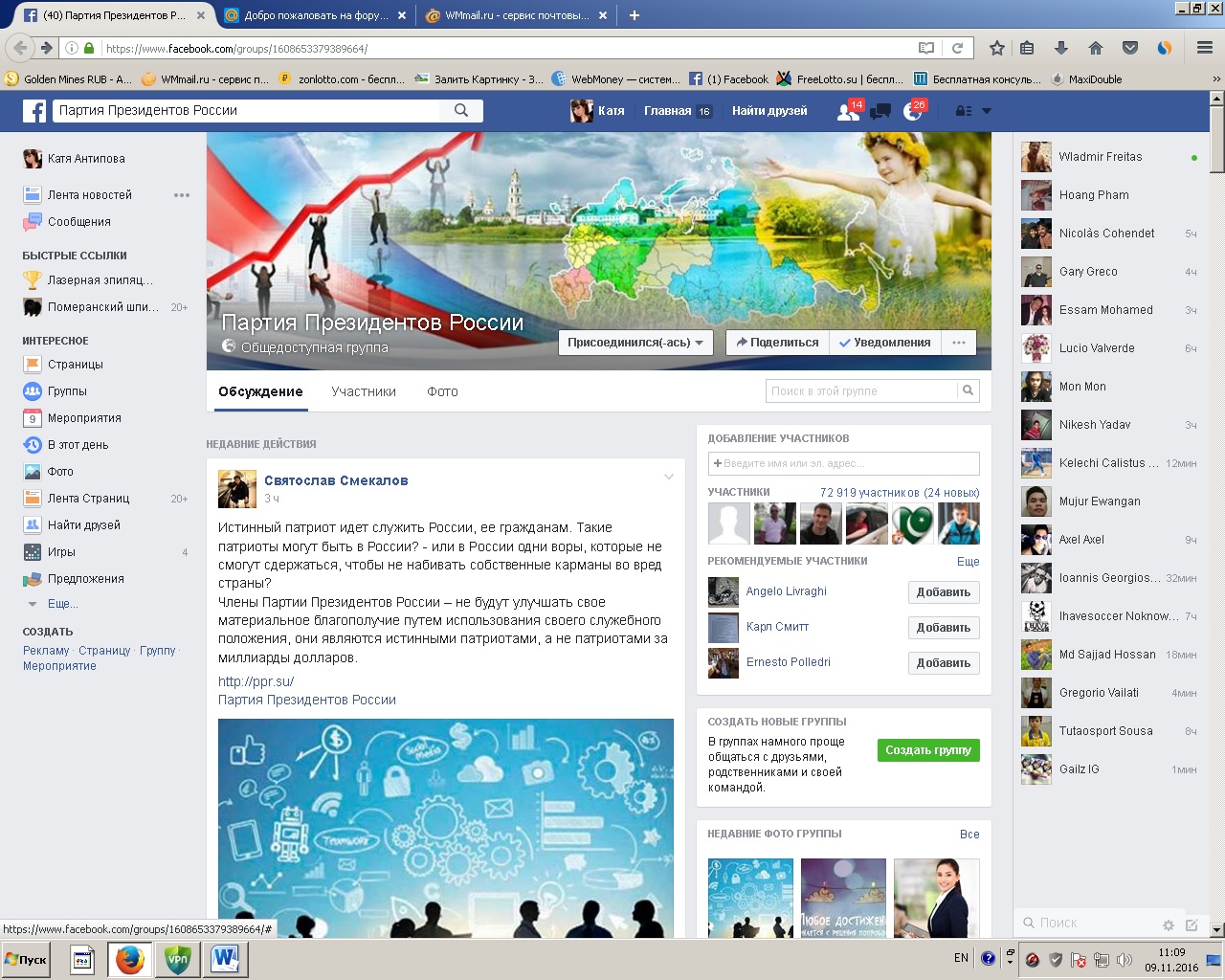Click in the Введите имя или эл. адрес field
Screen dimensions: 1225x980
click(843, 463)
